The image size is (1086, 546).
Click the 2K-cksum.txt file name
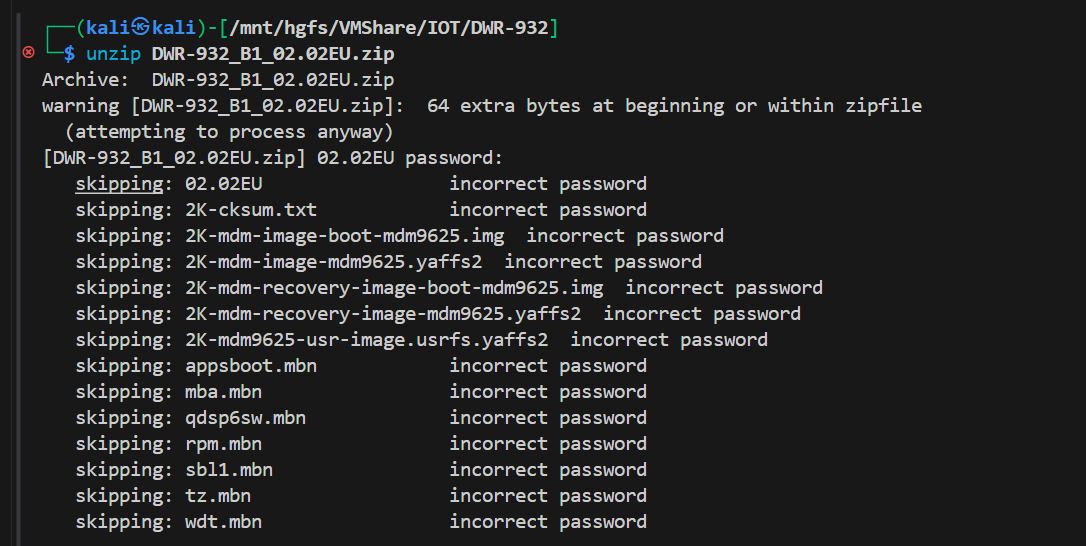pos(251,210)
